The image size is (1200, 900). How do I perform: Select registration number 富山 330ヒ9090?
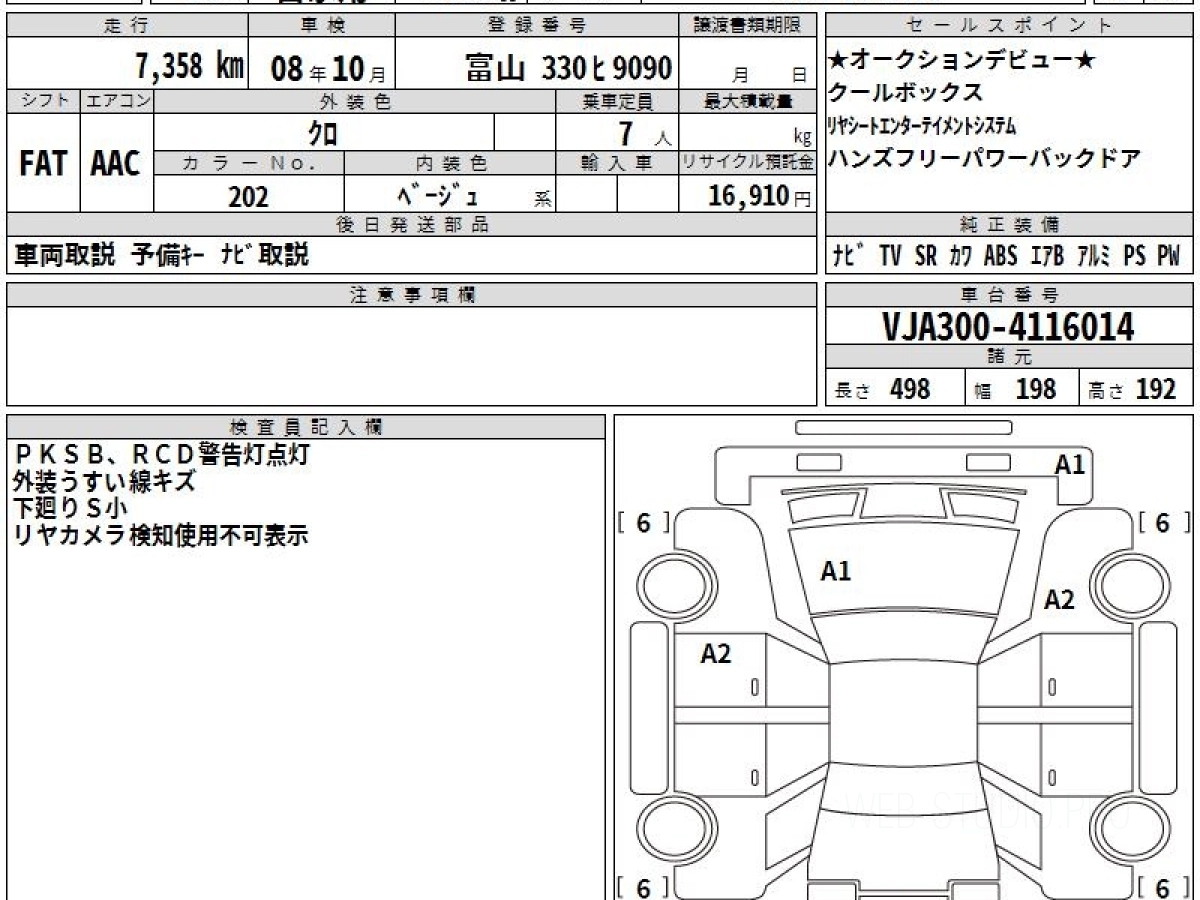tap(568, 67)
